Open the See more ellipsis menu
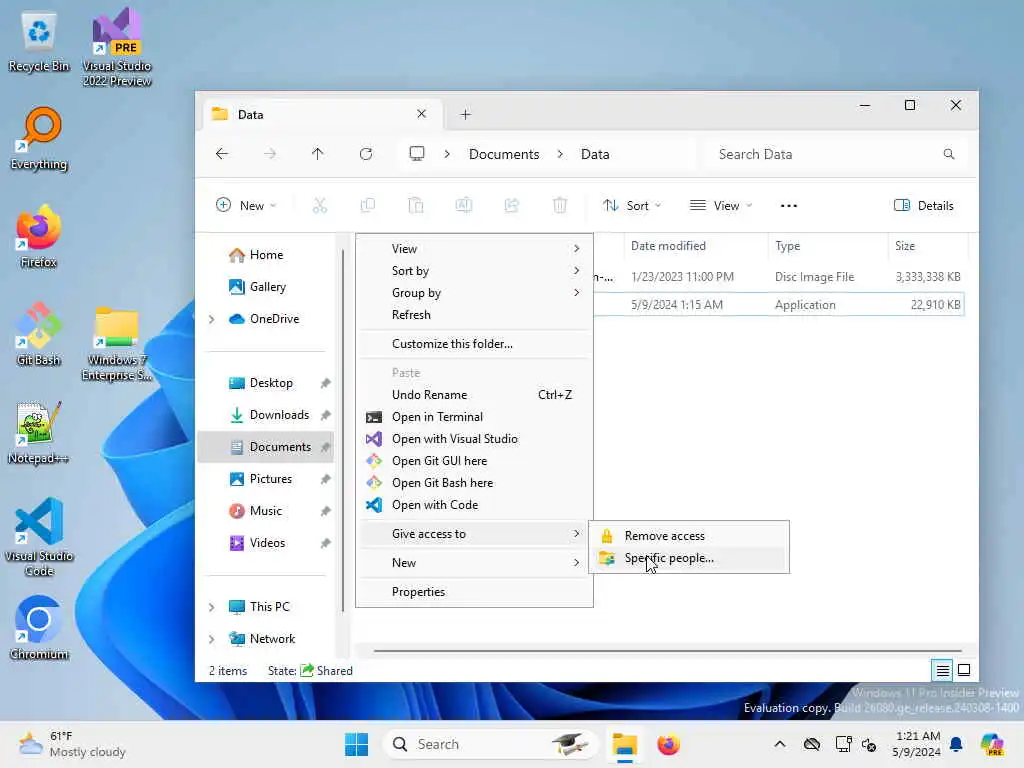Viewport: 1024px width, 768px height. point(789,206)
